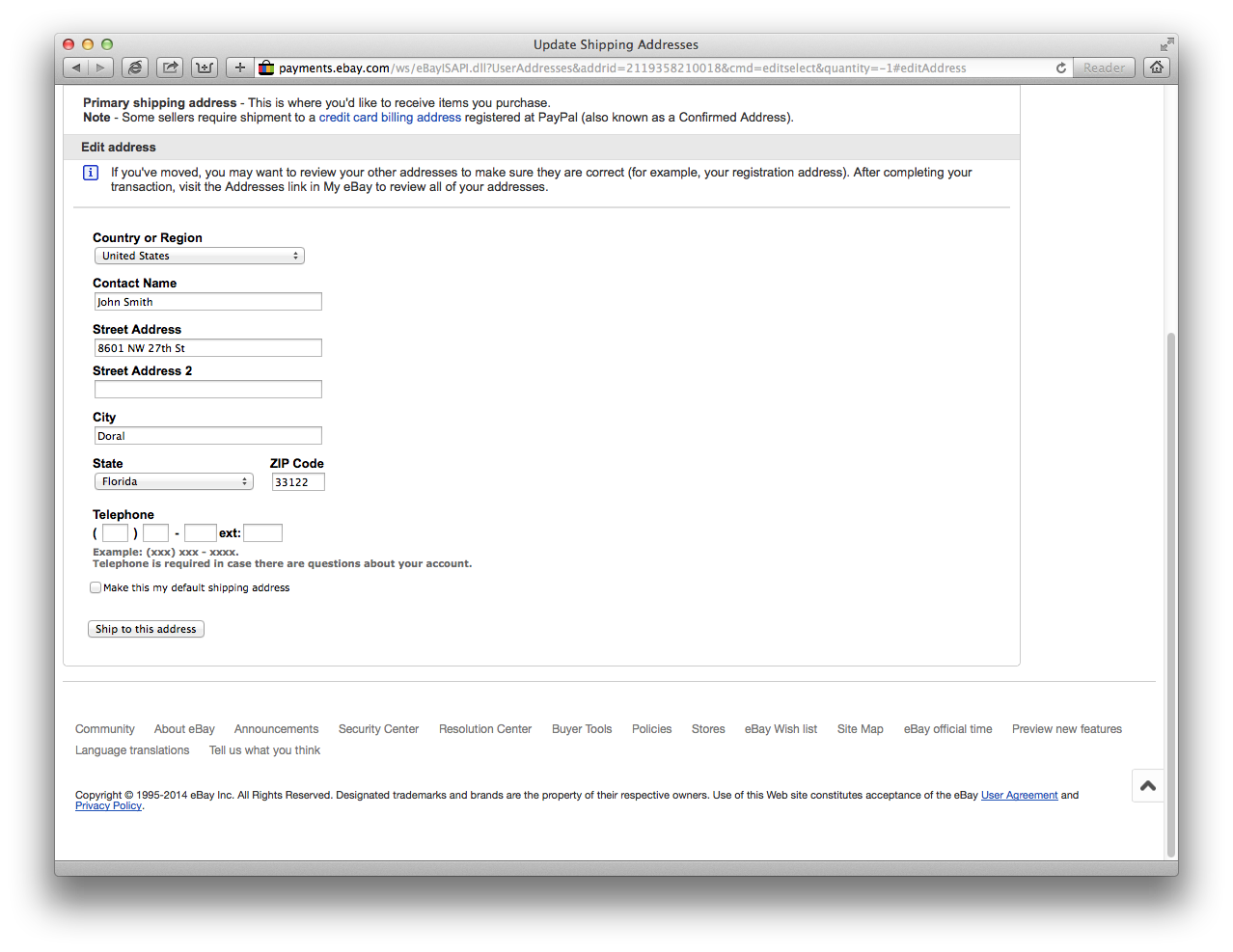Open credit card billing address link

pos(390,118)
